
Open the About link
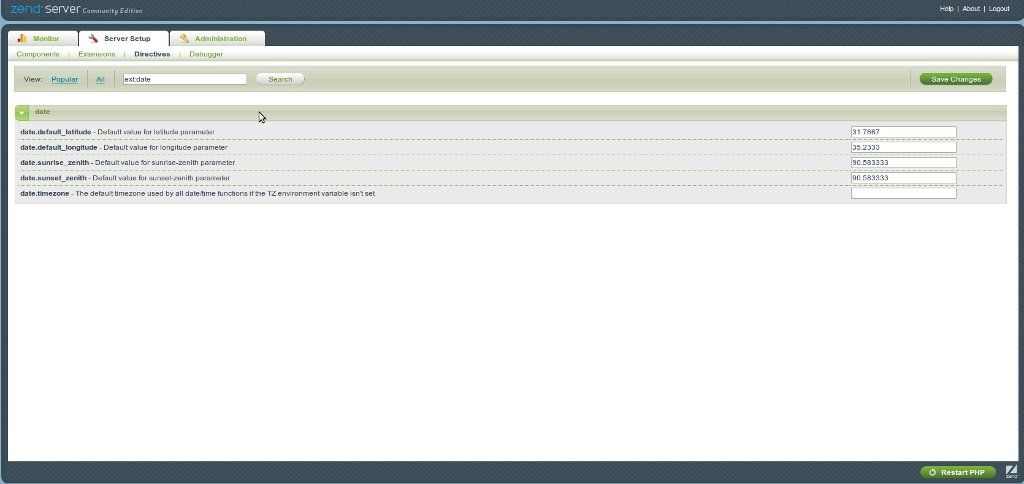click(971, 8)
